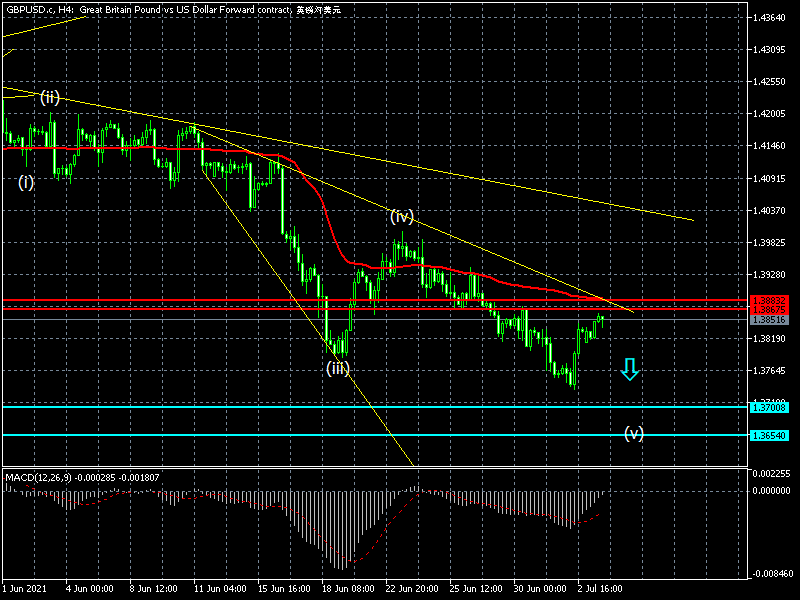Click the 1.39825 price scale value
The height and width of the screenshot is (600, 800).
(x=769, y=243)
